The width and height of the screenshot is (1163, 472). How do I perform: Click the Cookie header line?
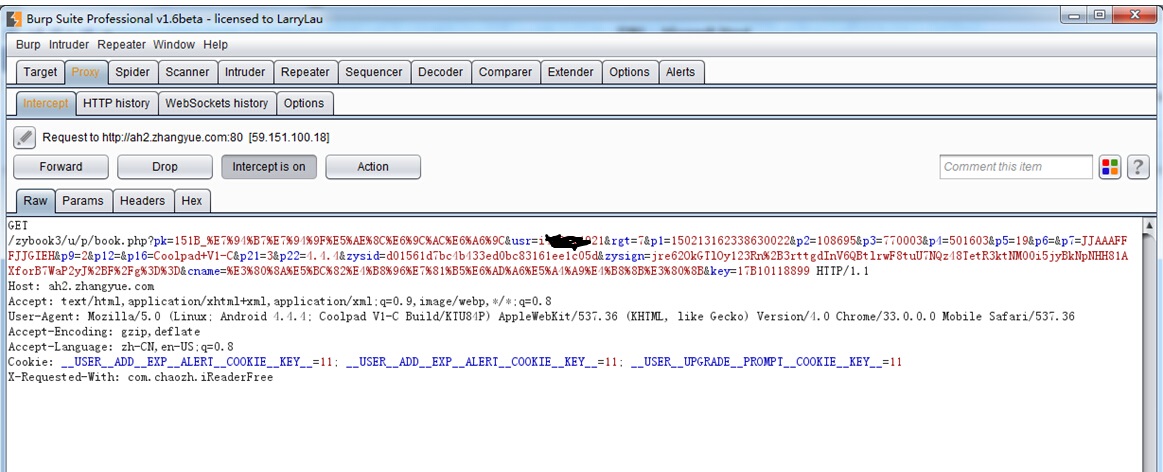[x=455, y=362]
